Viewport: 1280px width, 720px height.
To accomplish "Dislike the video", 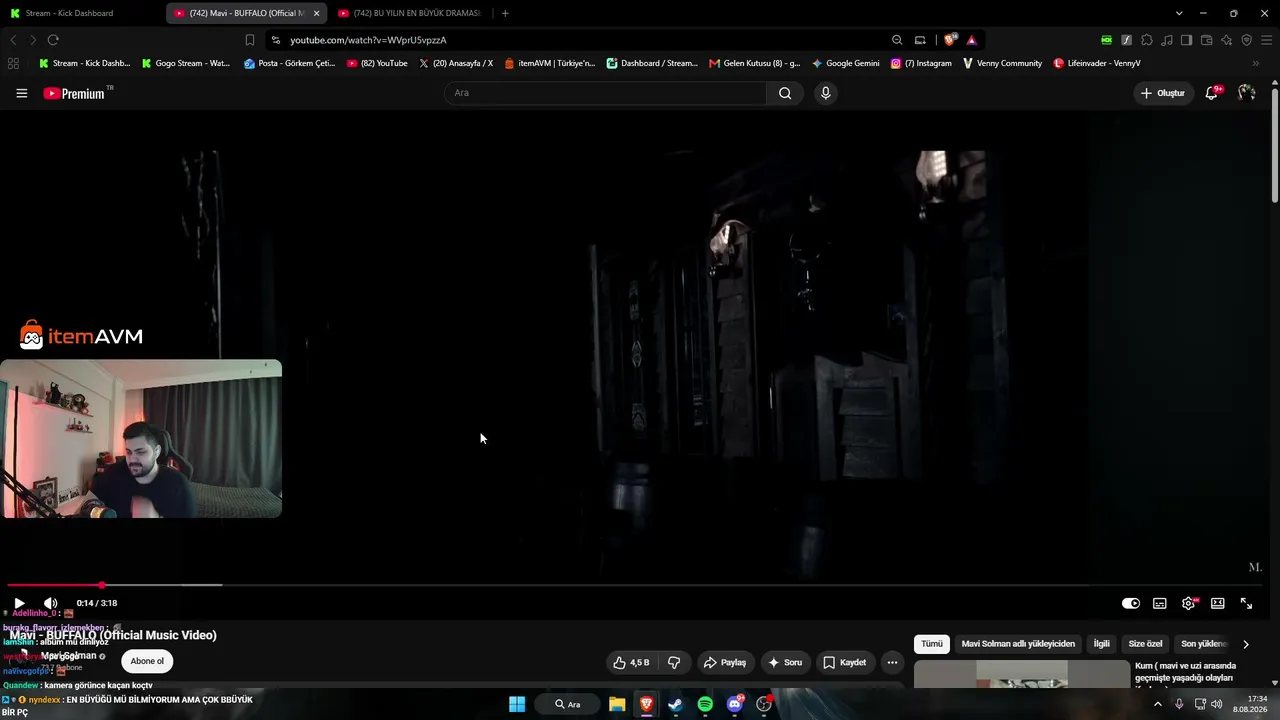I will point(674,662).
